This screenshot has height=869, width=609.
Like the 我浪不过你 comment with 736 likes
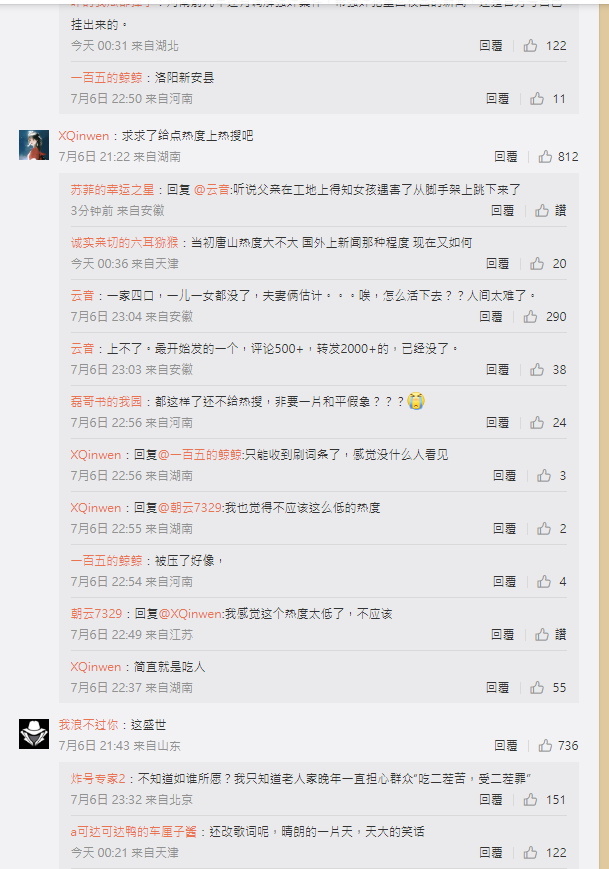558,746
